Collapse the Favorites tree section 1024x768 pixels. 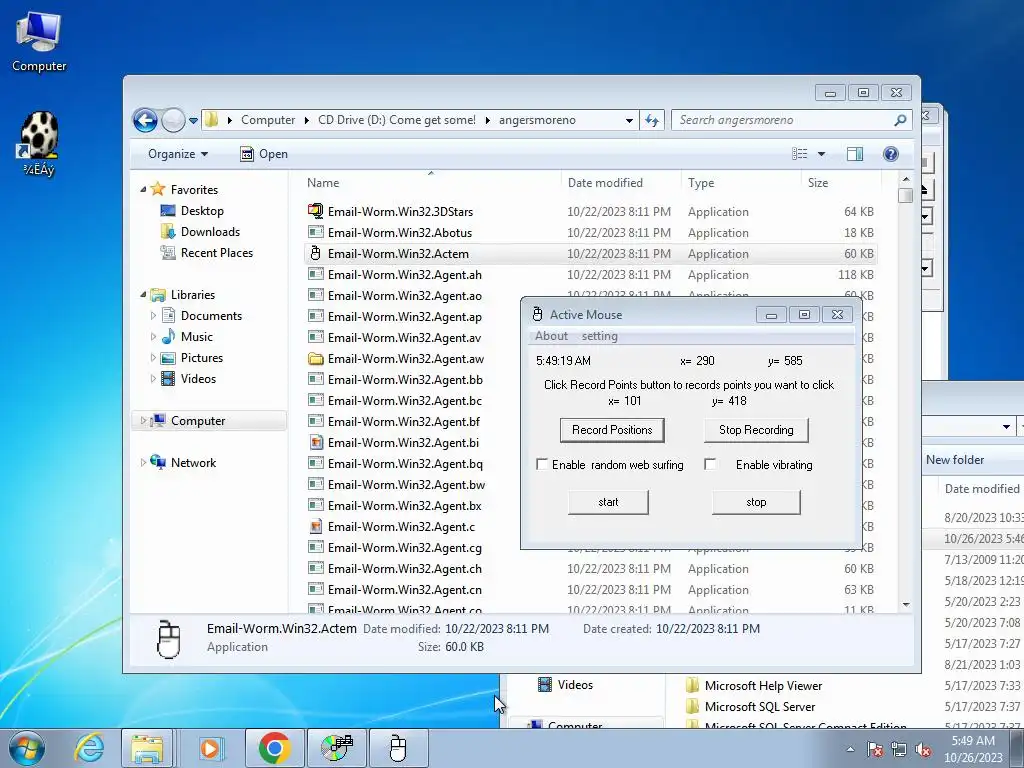click(144, 189)
